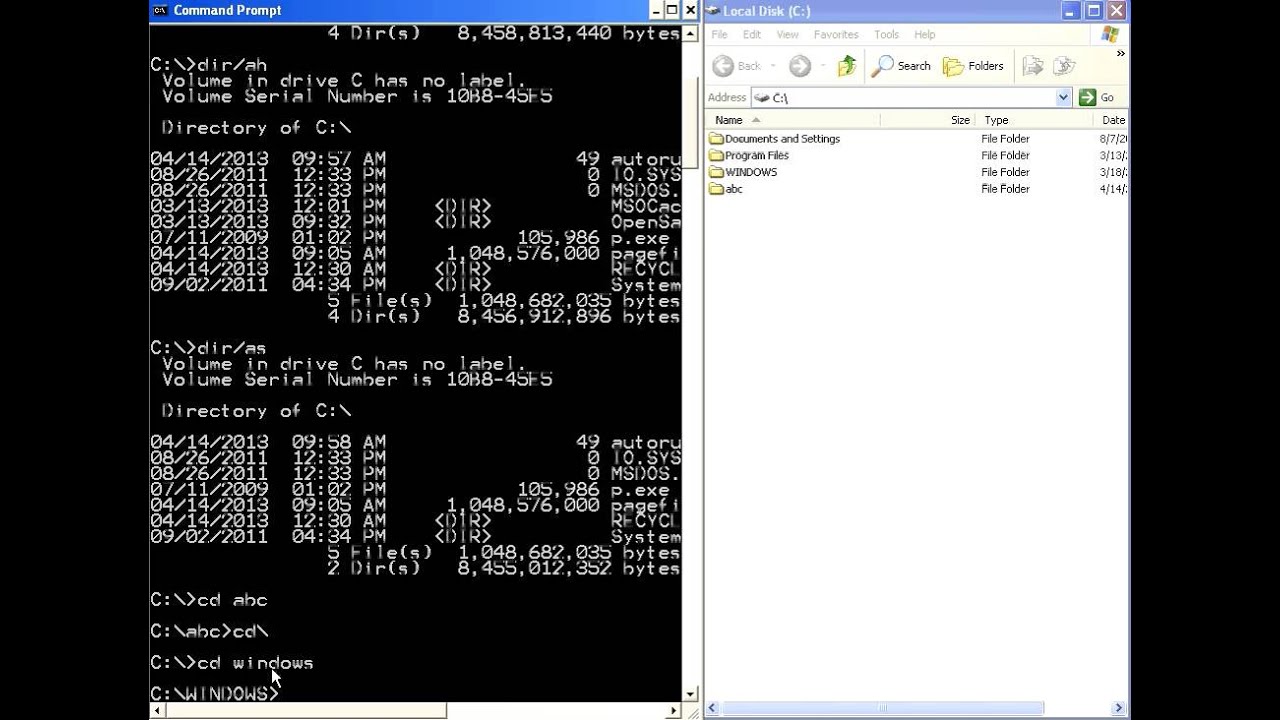Open the Favorites menu in Explorer

[x=836, y=34]
